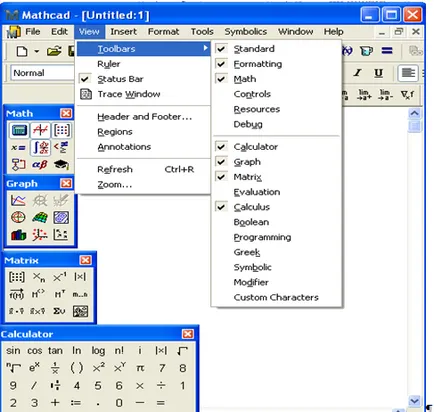Insert matrix icon in Matrix palette

(17, 277)
